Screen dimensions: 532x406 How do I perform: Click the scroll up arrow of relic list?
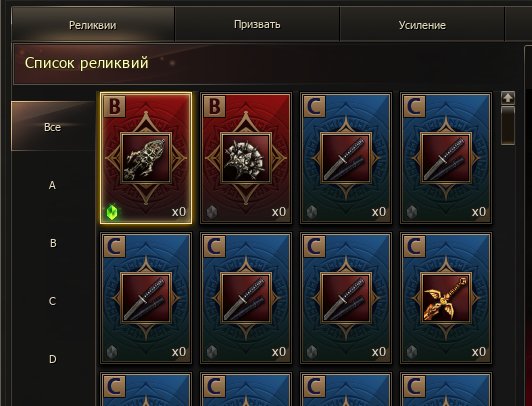(x=508, y=98)
